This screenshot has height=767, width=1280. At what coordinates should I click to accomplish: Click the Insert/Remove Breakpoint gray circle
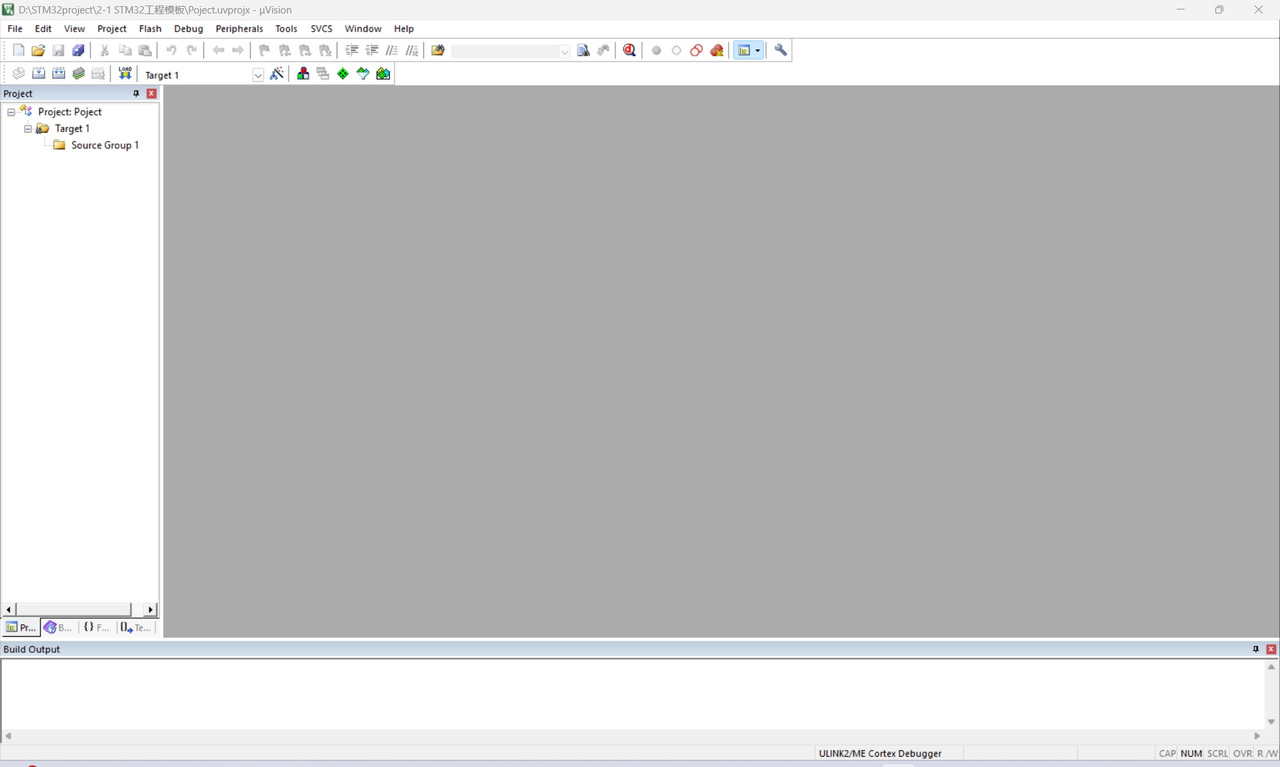[656, 50]
